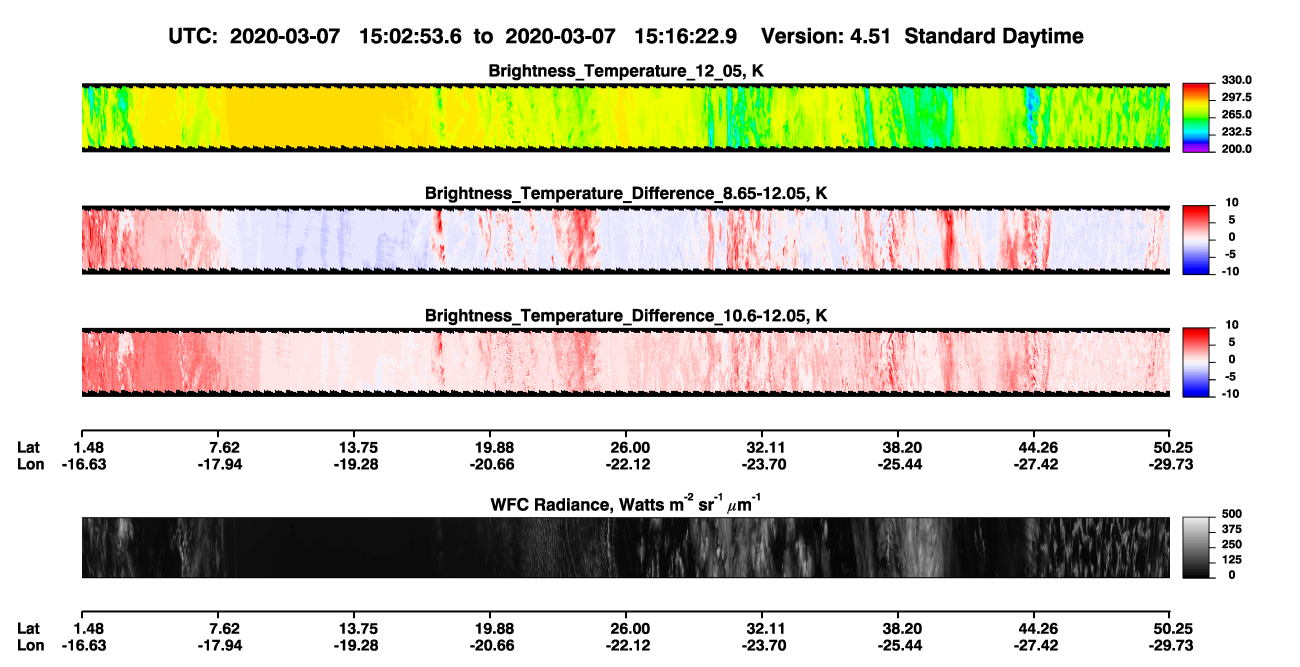
Task: Click latitude 44.26 under the 10.6-12.05 panel
Action: pos(1034,447)
